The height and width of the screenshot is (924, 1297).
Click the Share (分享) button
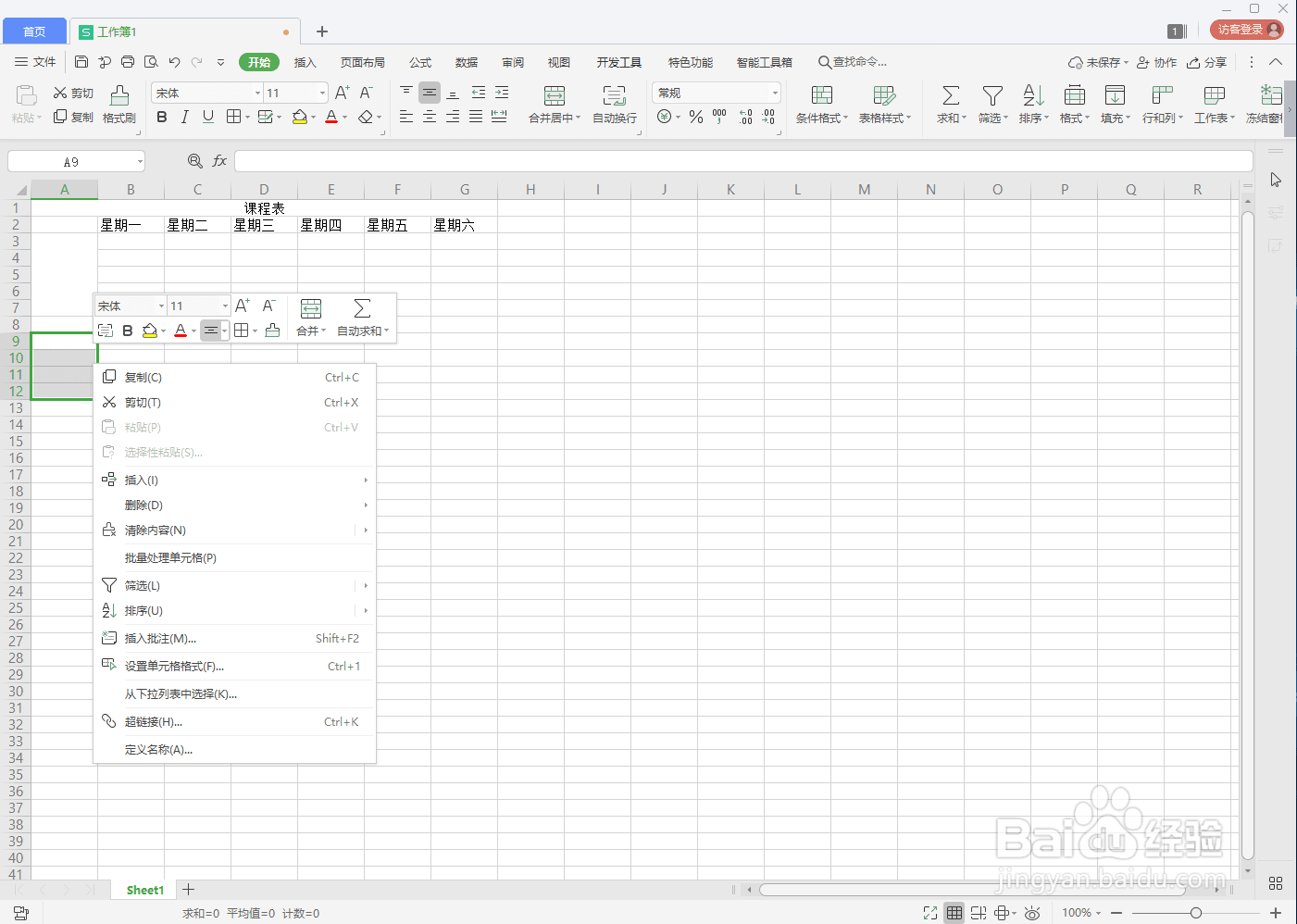pos(1207,62)
